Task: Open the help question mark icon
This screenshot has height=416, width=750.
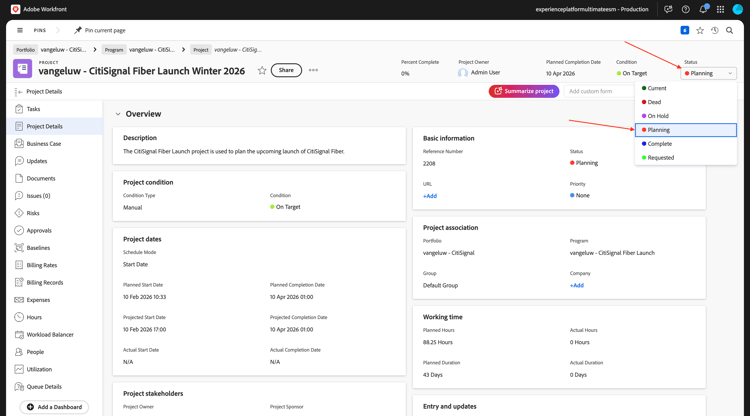Action: pos(685,9)
